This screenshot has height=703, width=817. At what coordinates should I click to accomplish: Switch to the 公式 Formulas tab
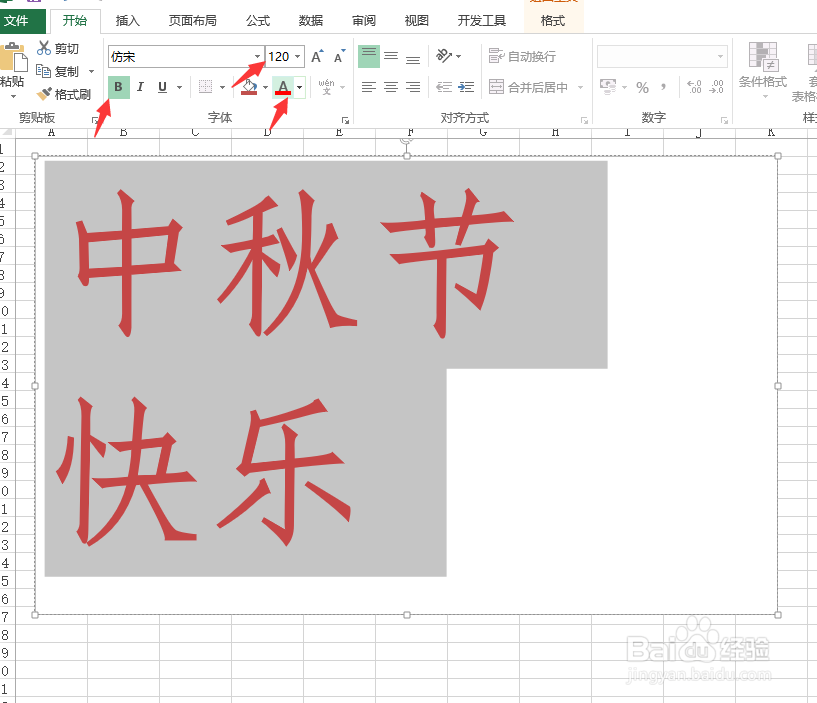coord(258,21)
